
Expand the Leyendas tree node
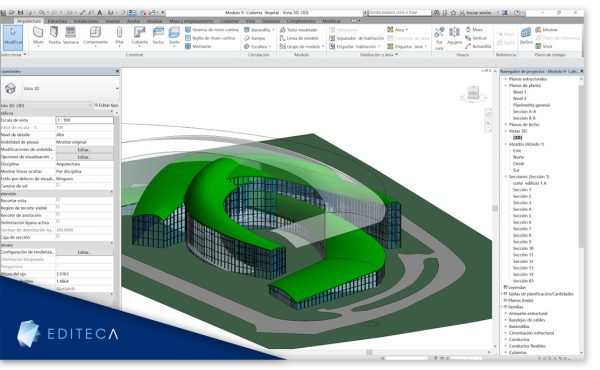pyautogui.click(x=505, y=287)
